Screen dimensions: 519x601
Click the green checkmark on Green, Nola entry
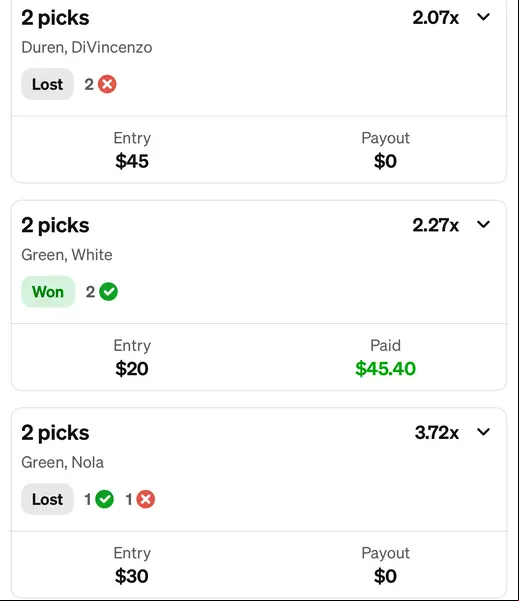coord(104,499)
